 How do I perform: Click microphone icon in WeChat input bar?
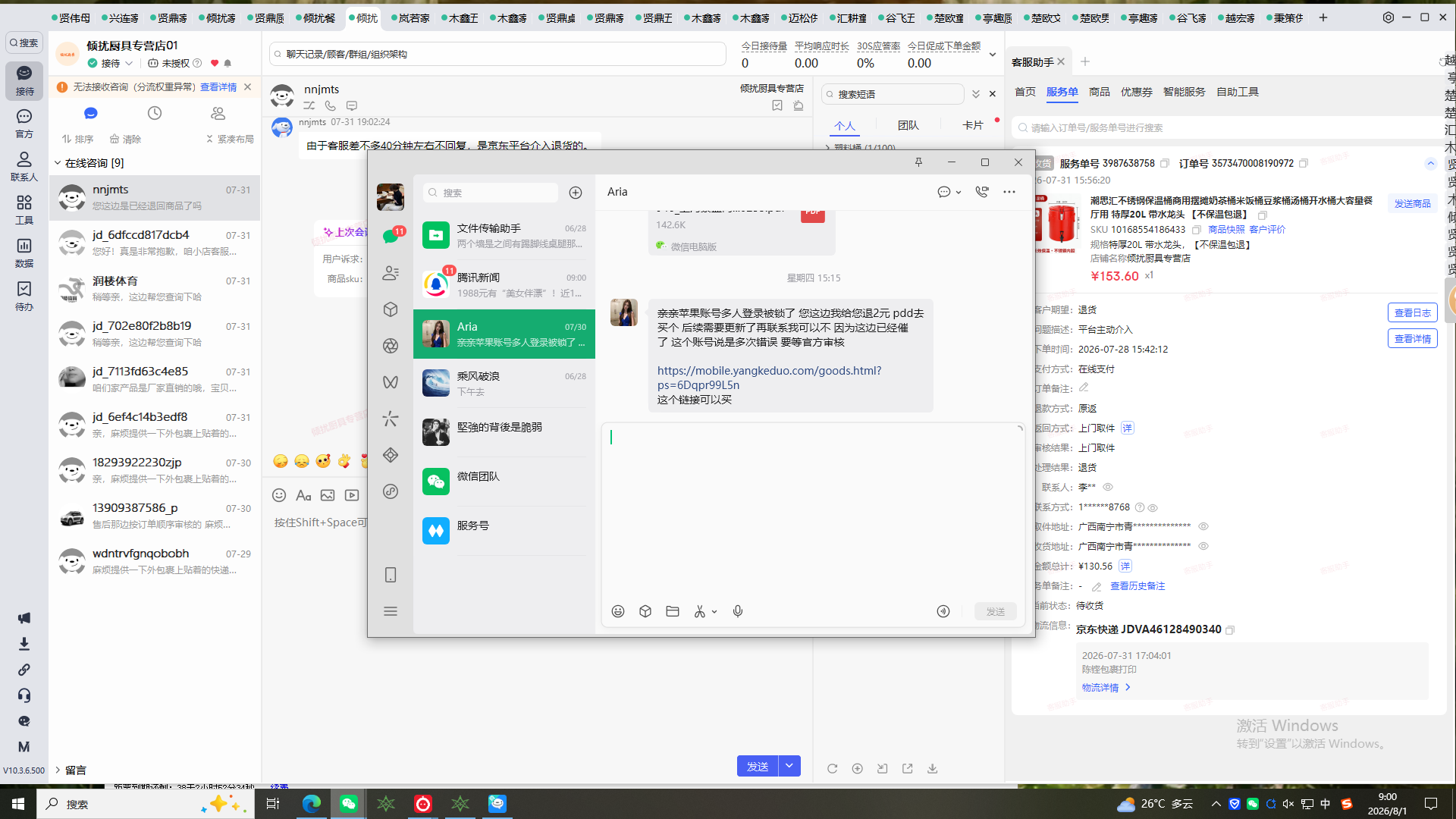[x=738, y=611]
